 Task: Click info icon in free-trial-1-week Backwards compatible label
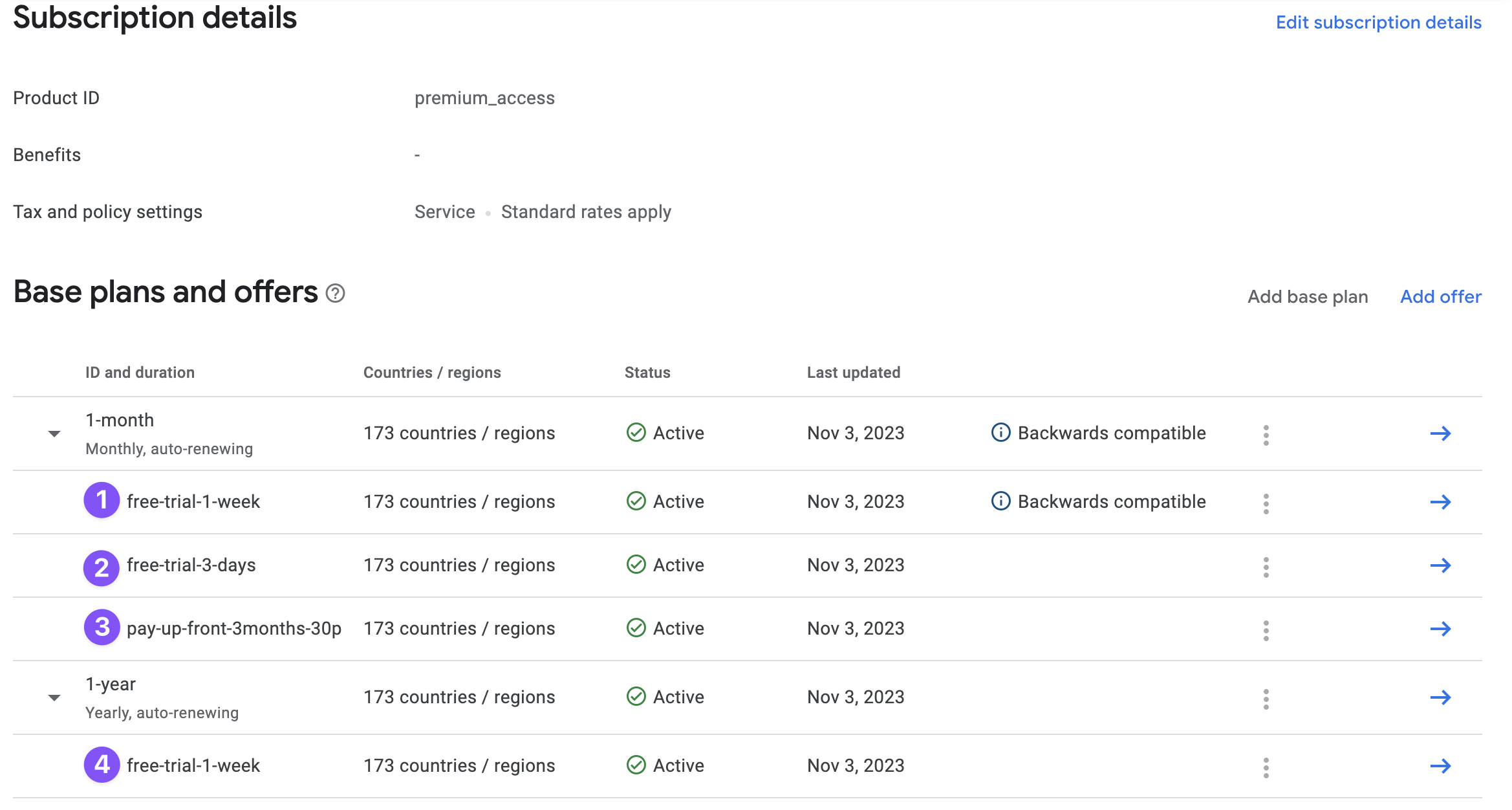(1000, 501)
